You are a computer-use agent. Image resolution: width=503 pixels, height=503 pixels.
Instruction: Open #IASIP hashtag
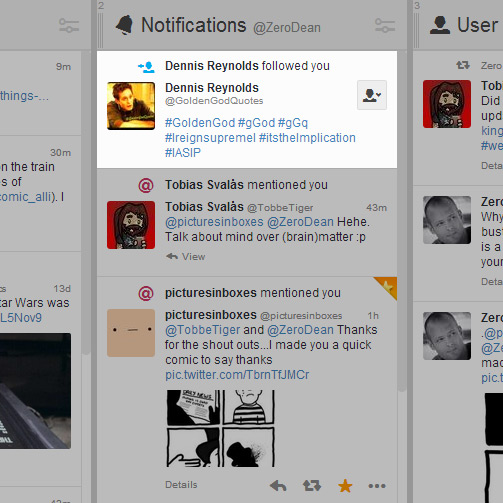point(183,153)
